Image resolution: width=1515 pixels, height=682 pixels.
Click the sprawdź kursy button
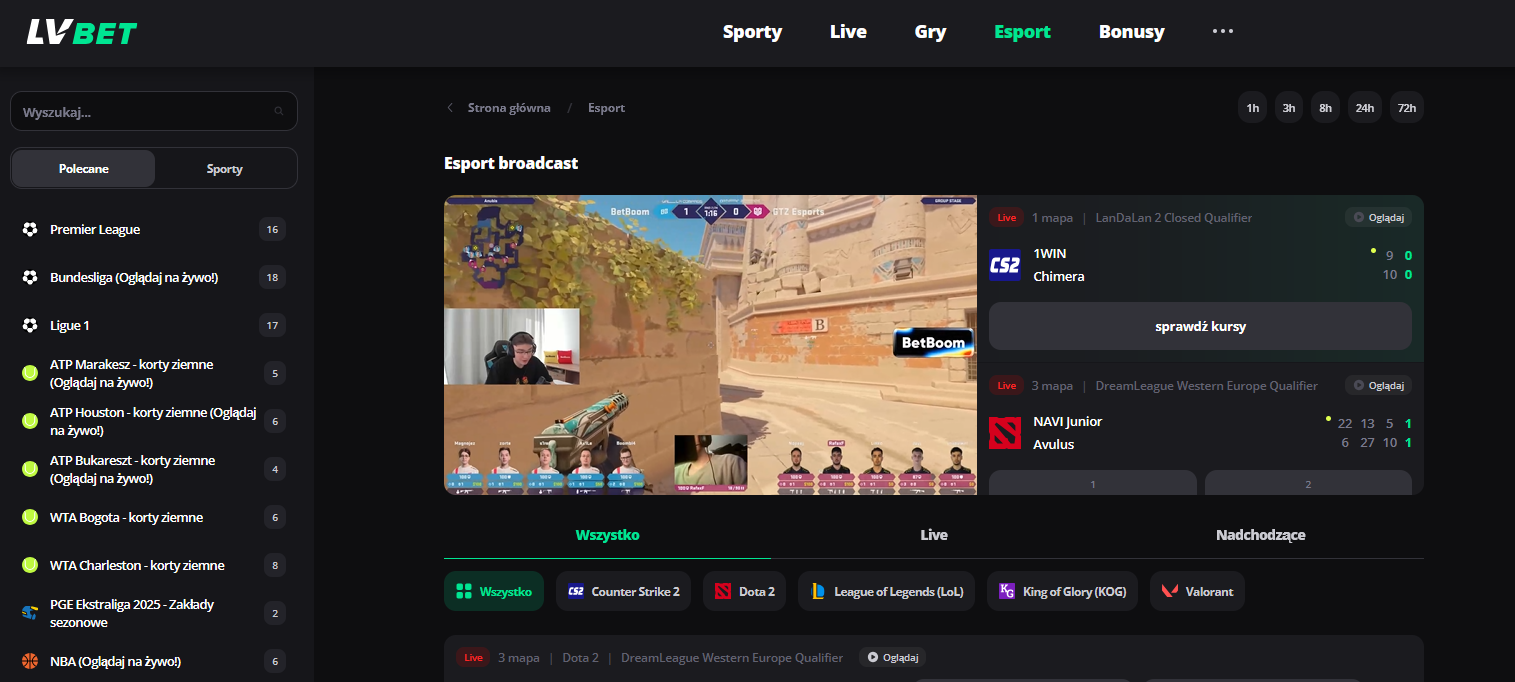(1200, 326)
